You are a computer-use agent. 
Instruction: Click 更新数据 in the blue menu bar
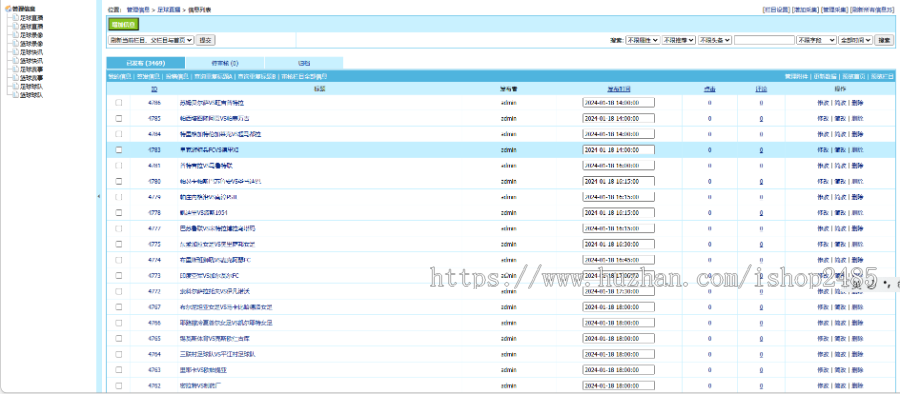(825, 76)
